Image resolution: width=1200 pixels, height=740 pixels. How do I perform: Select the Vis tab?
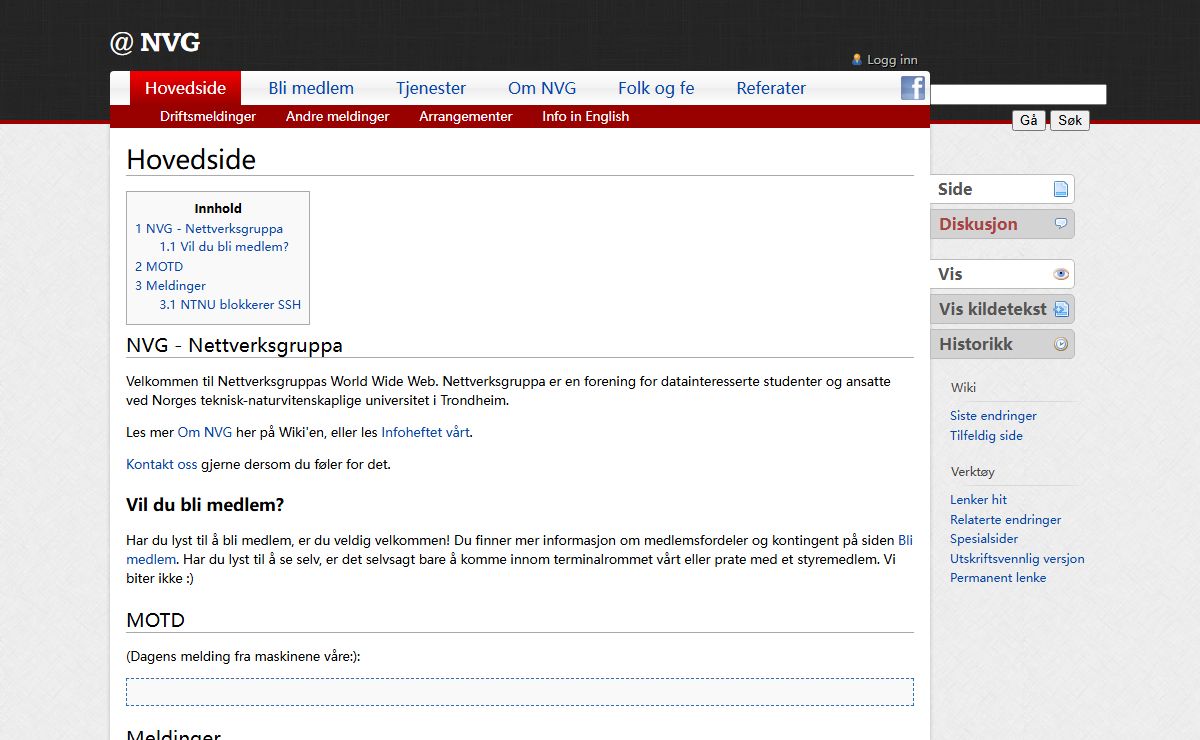click(x=1002, y=274)
